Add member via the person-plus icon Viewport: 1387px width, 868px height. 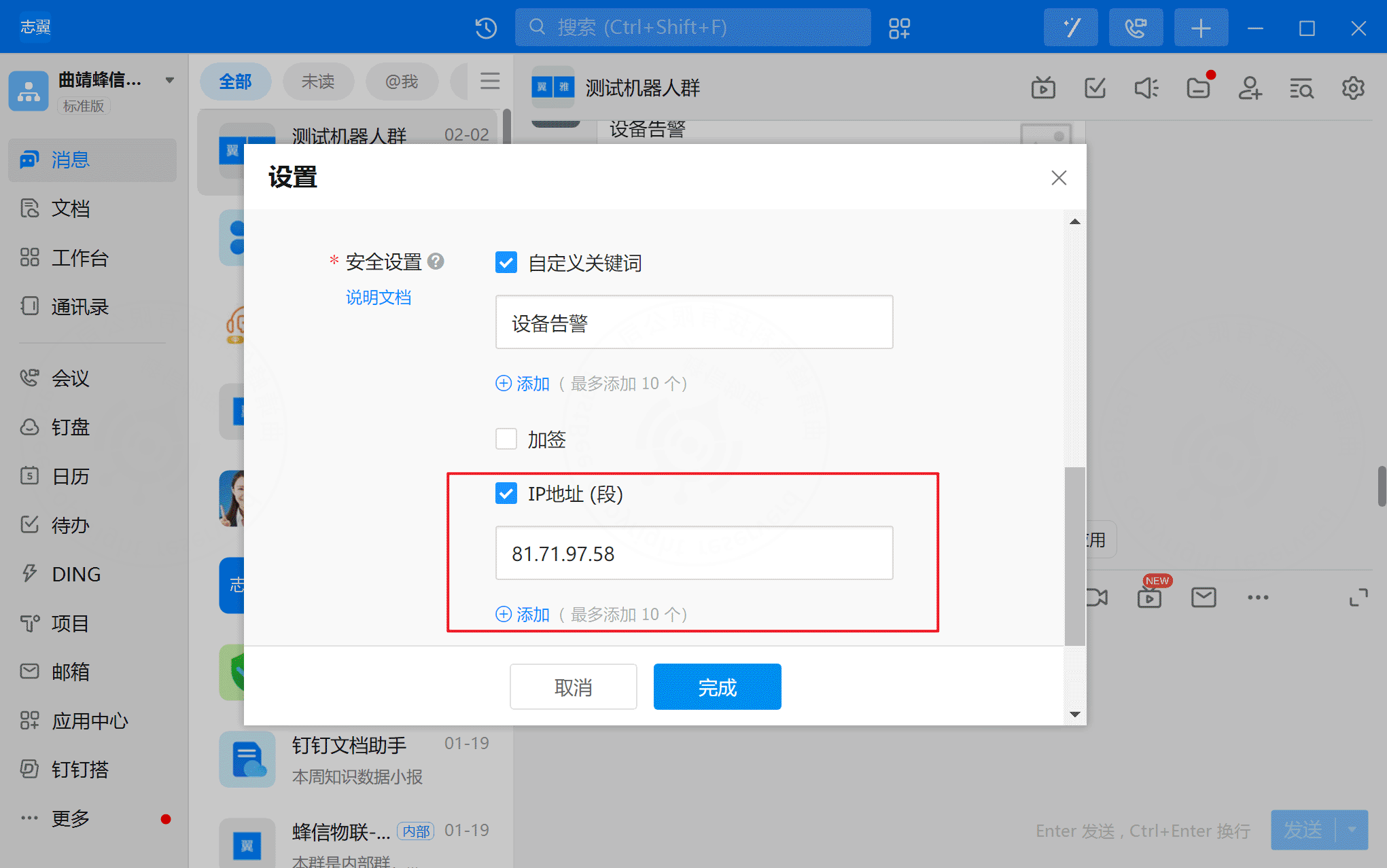tap(1250, 88)
